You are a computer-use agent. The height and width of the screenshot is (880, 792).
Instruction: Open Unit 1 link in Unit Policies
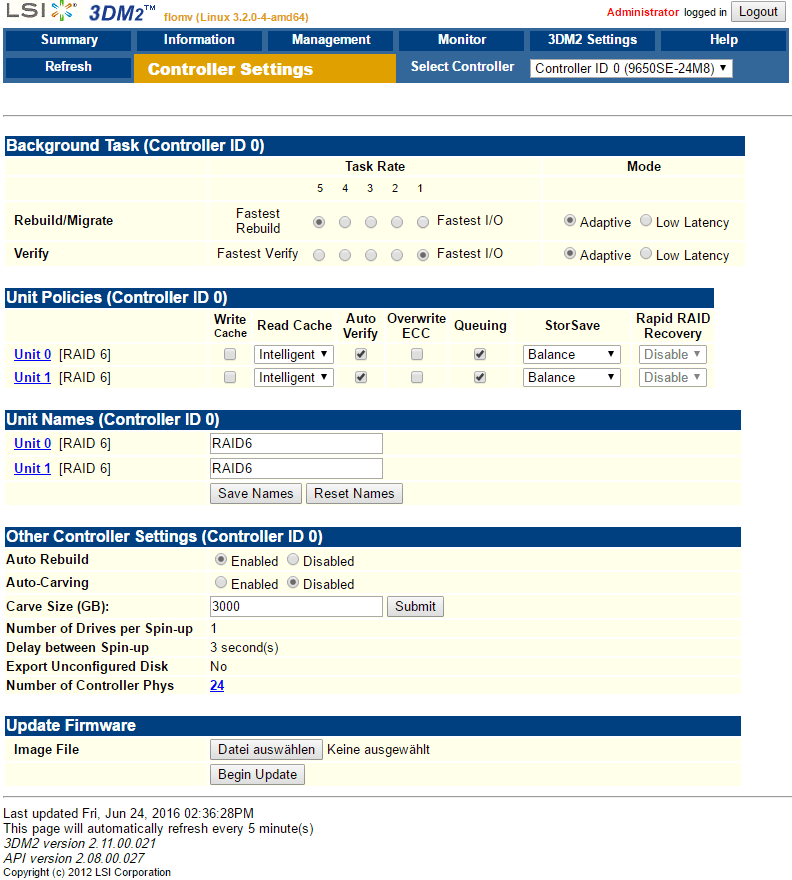coord(33,378)
